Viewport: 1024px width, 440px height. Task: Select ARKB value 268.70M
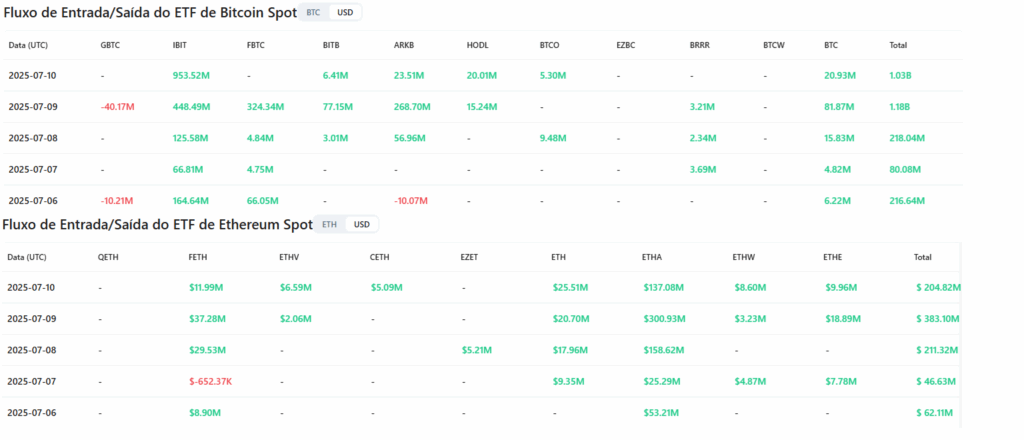point(412,107)
